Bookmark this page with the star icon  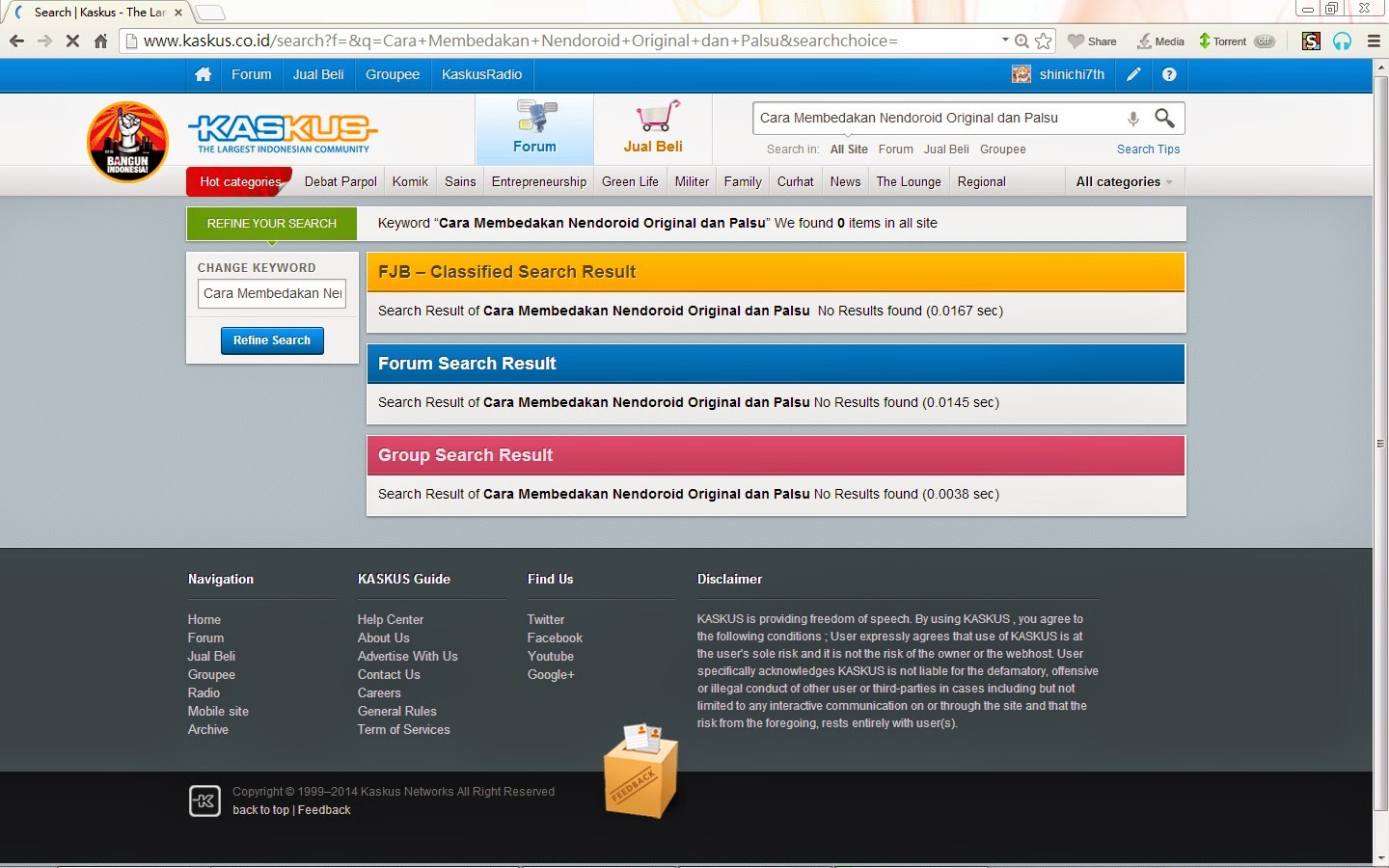[1044, 41]
